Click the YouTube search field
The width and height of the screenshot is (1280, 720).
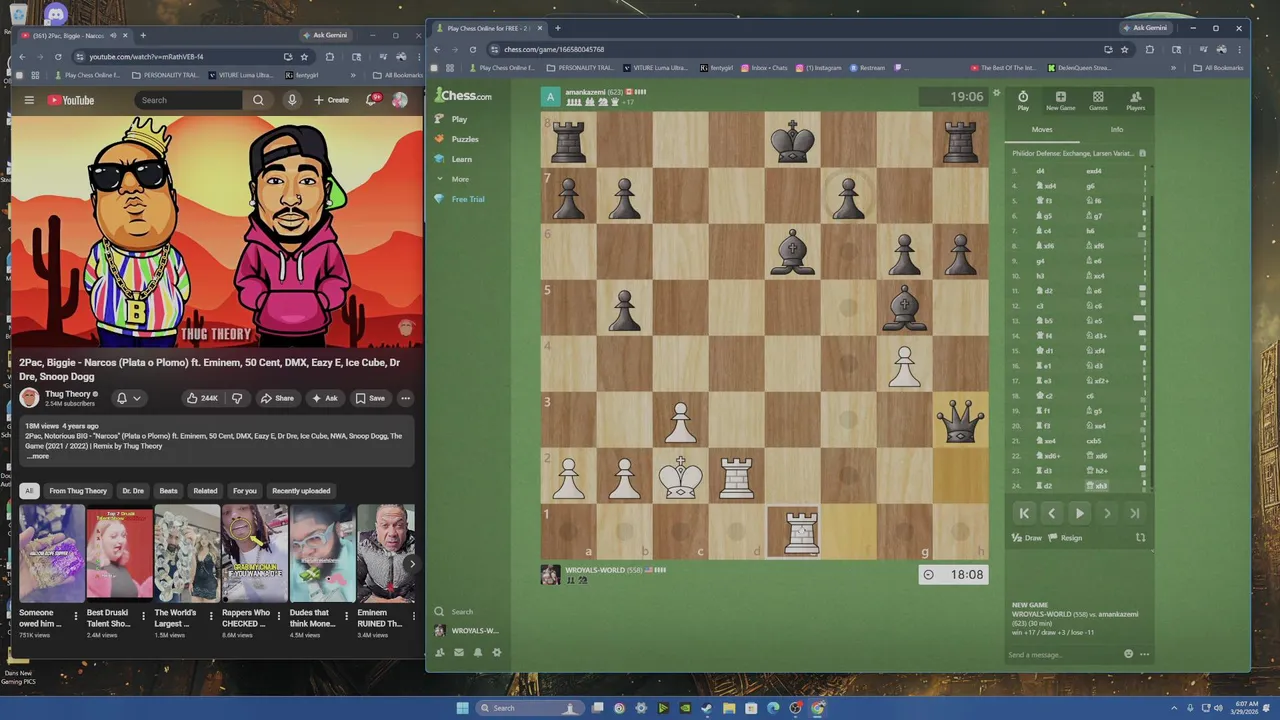188,100
